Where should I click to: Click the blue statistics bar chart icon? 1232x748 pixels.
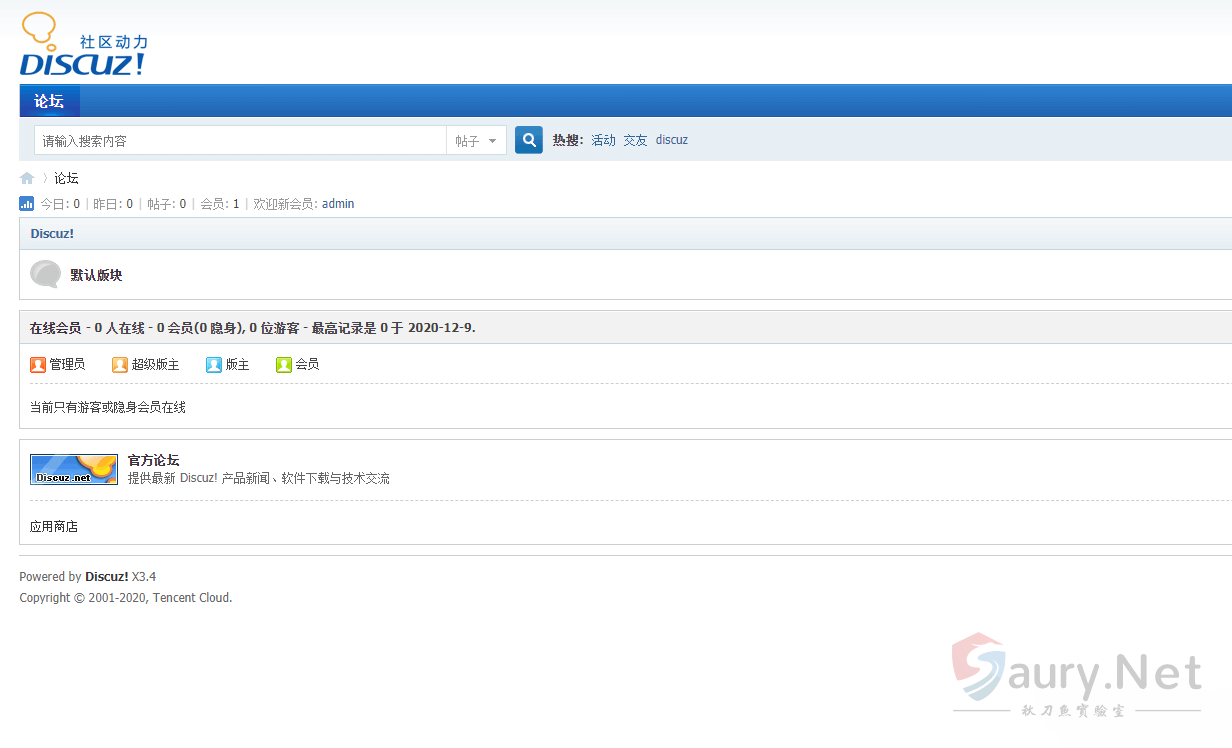27,204
